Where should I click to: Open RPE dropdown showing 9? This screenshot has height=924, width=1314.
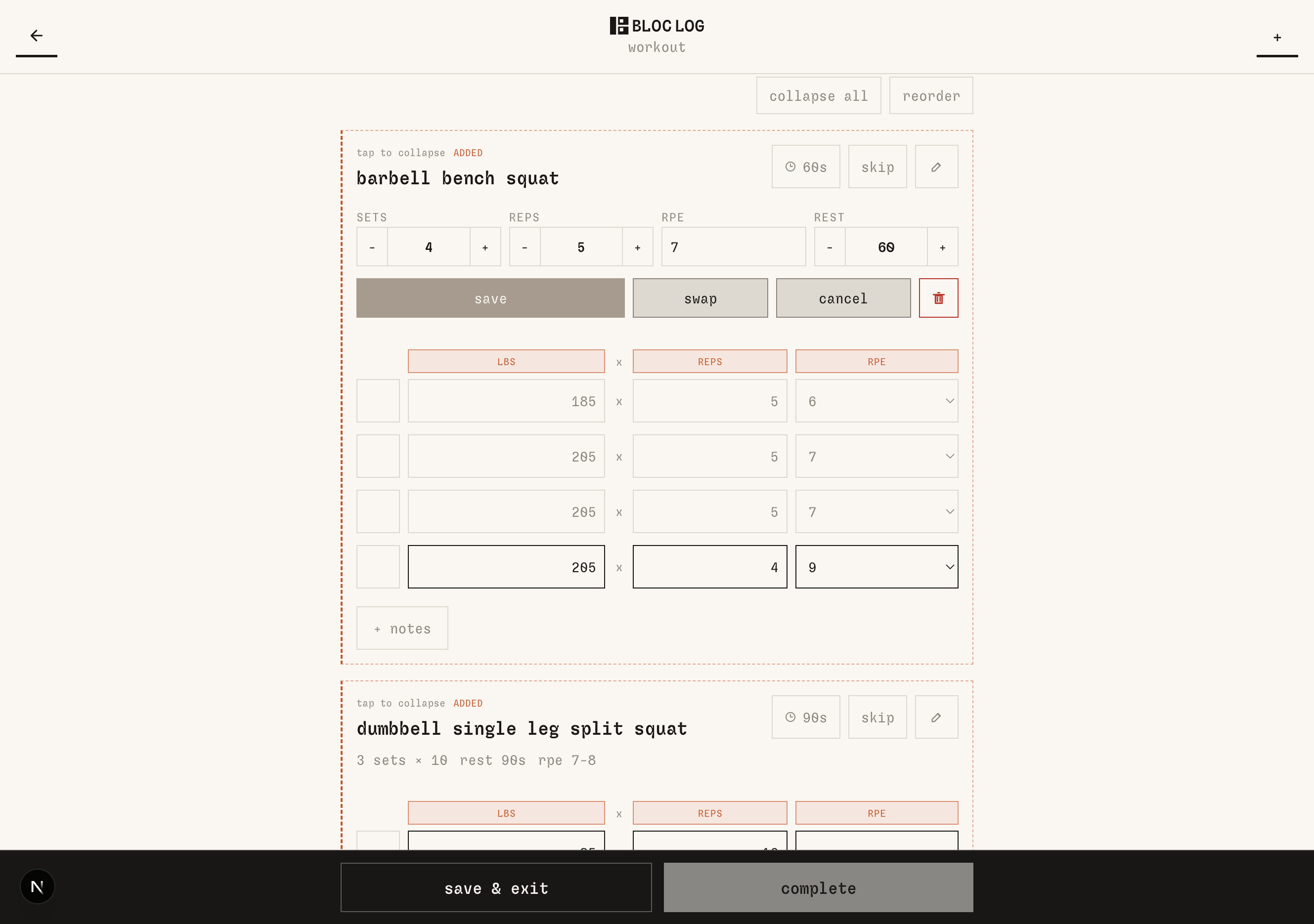click(876, 567)
